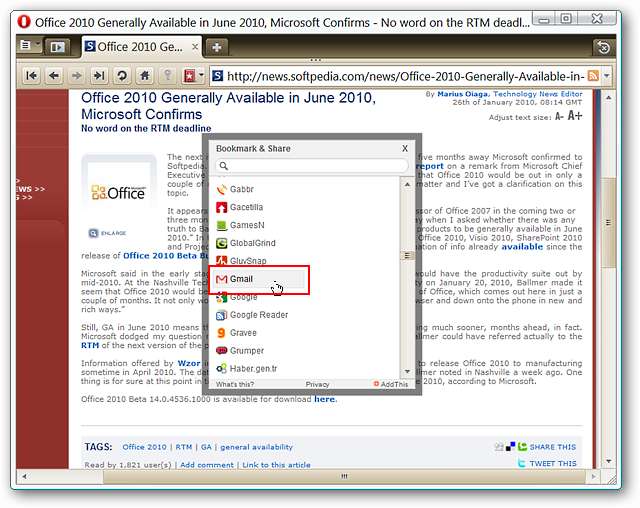Click the GlobalGrind green icon
This screenshot has height=508, width=640.
click(x=221, y=243)
